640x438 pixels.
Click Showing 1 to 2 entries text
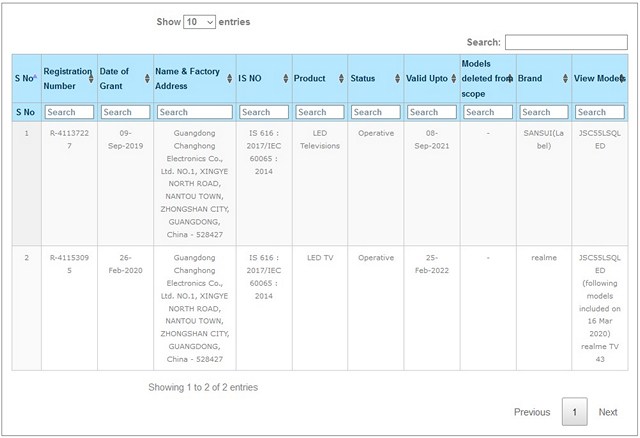(203, 387)
